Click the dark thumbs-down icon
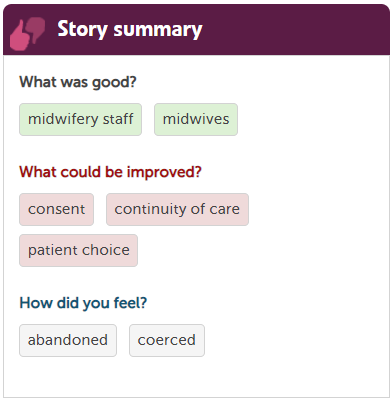391x400 pixels. pyautogui.click(x=36, y=30)
